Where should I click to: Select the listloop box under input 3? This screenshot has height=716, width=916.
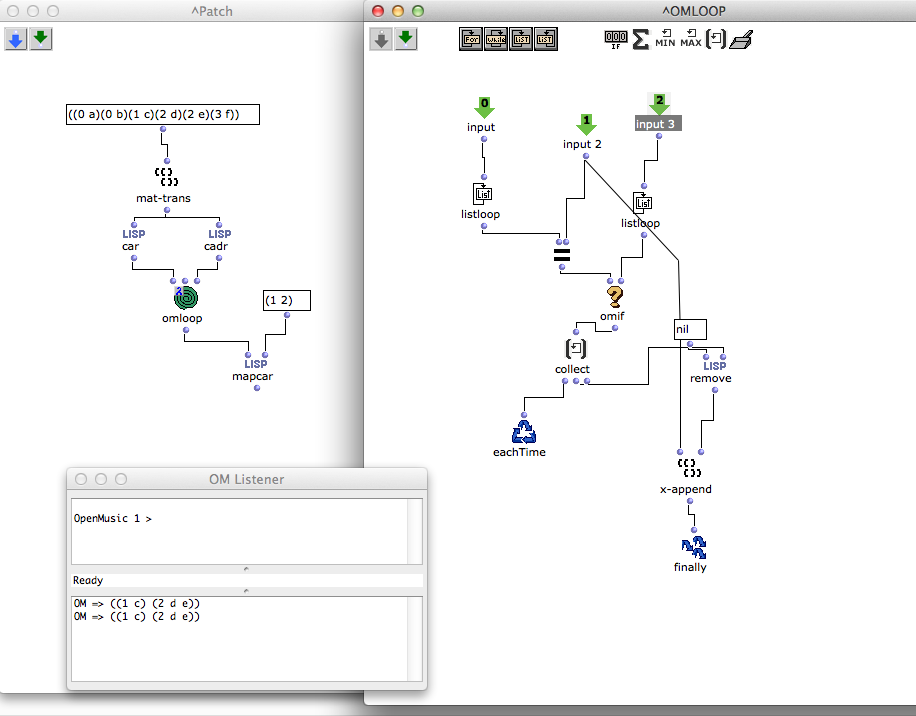click(643, 203)
